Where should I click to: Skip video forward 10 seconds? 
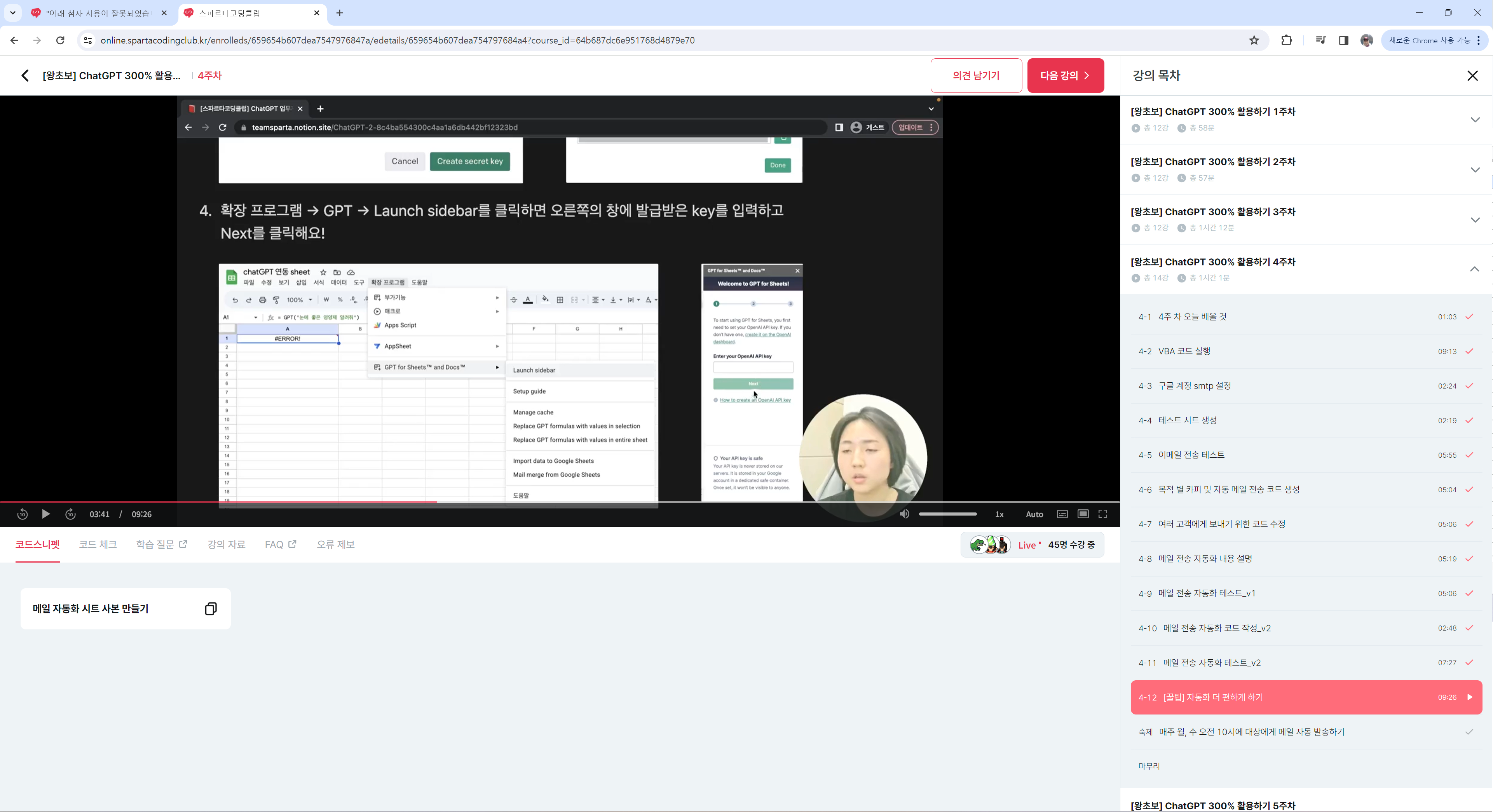(70, 514)
